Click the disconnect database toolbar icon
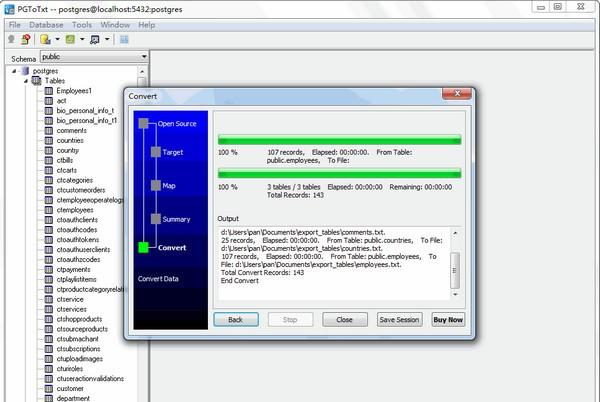600x402 pixels. (x=24, y=40)
